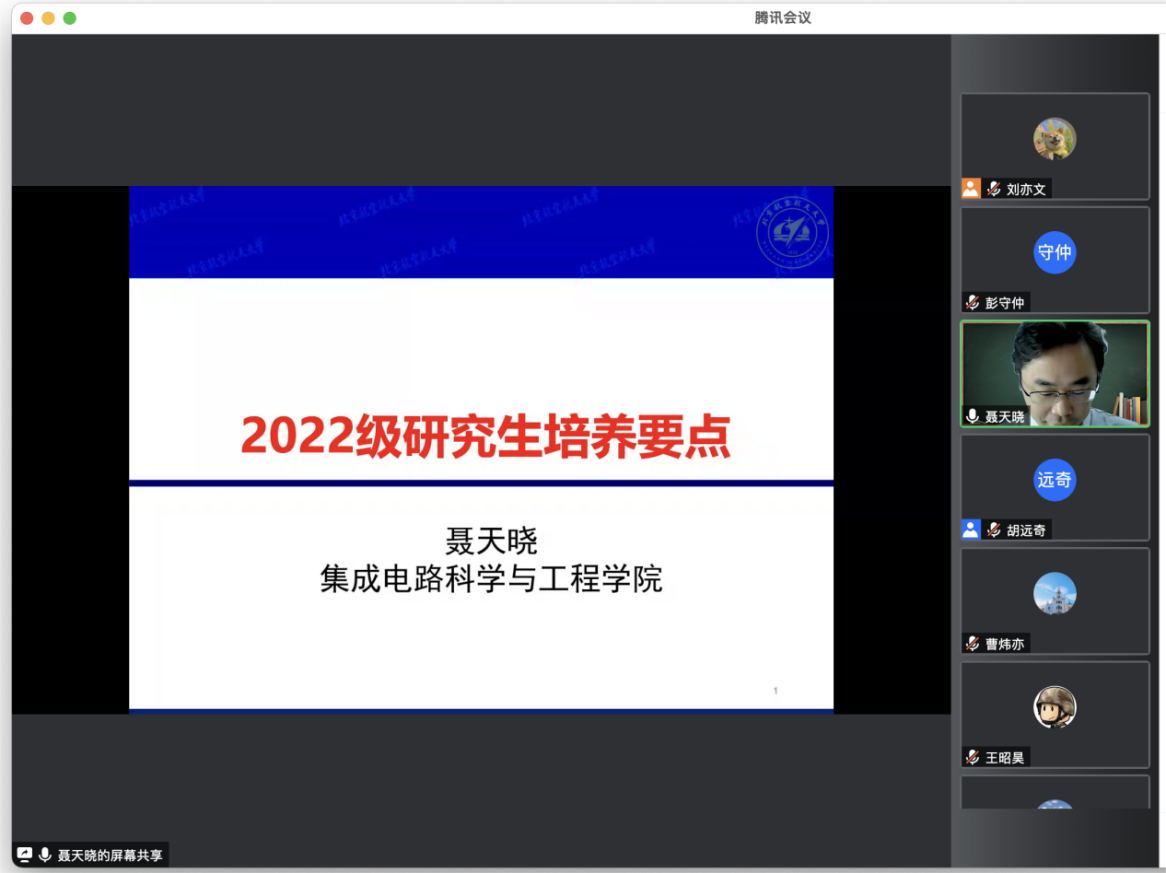Click the blue 守仲 avatar circle

click(x=1055, y=252)
